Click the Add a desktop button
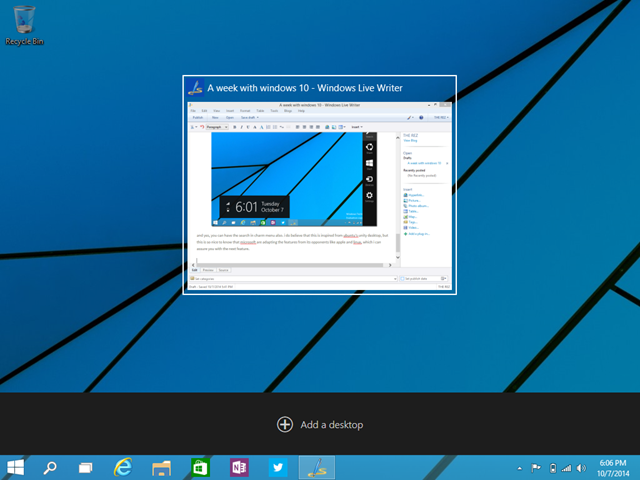The width and height of the screenshot is (640, 480). coord(320,425)
